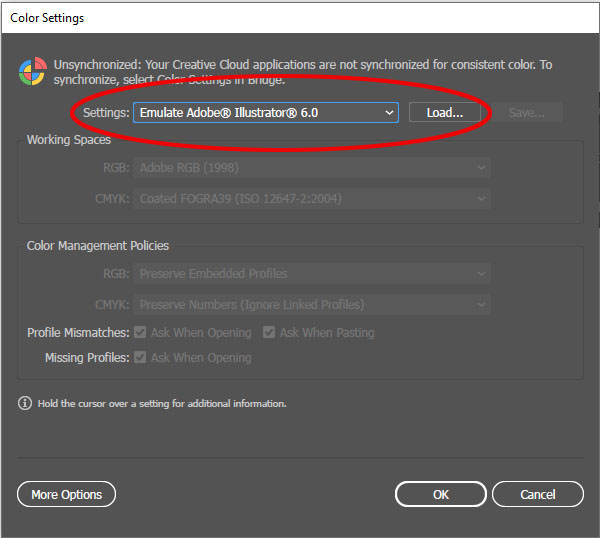Click the Color Settings title bar
Screen dimensions: 600x538
[300, 18]
